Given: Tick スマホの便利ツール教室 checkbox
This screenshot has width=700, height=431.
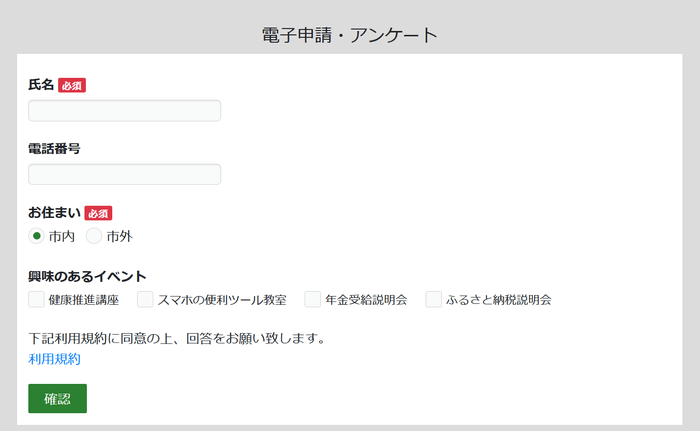Looking at the screenshot, I should click(x=145, y=299).
